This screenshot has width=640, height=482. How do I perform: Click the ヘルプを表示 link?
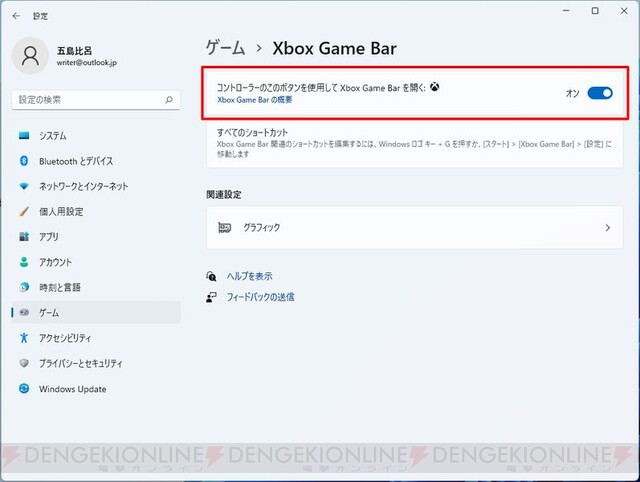coord(250,276)
